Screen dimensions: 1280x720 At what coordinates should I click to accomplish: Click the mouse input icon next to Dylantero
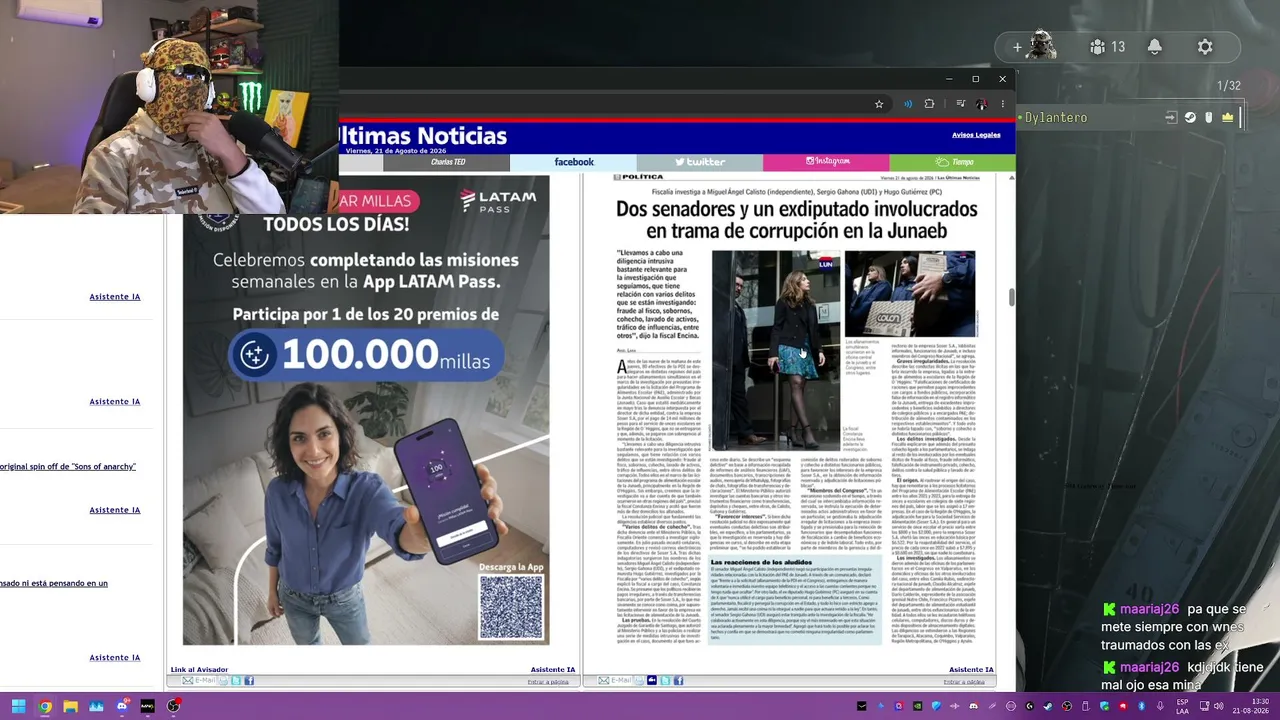(x=1208, y=118)
